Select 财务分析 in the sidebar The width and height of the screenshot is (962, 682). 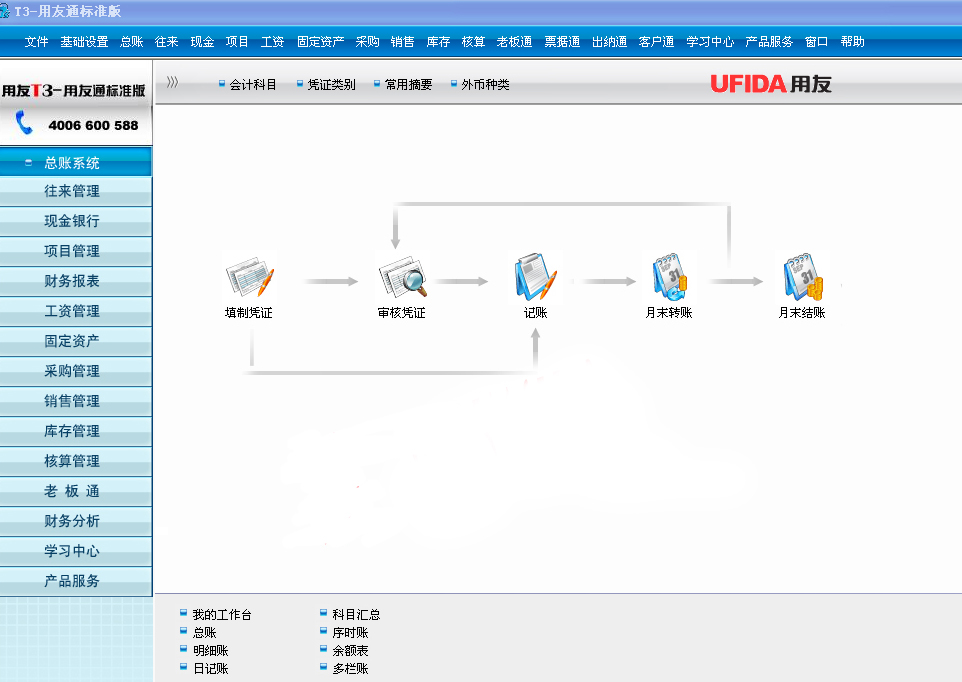point(76,522)
